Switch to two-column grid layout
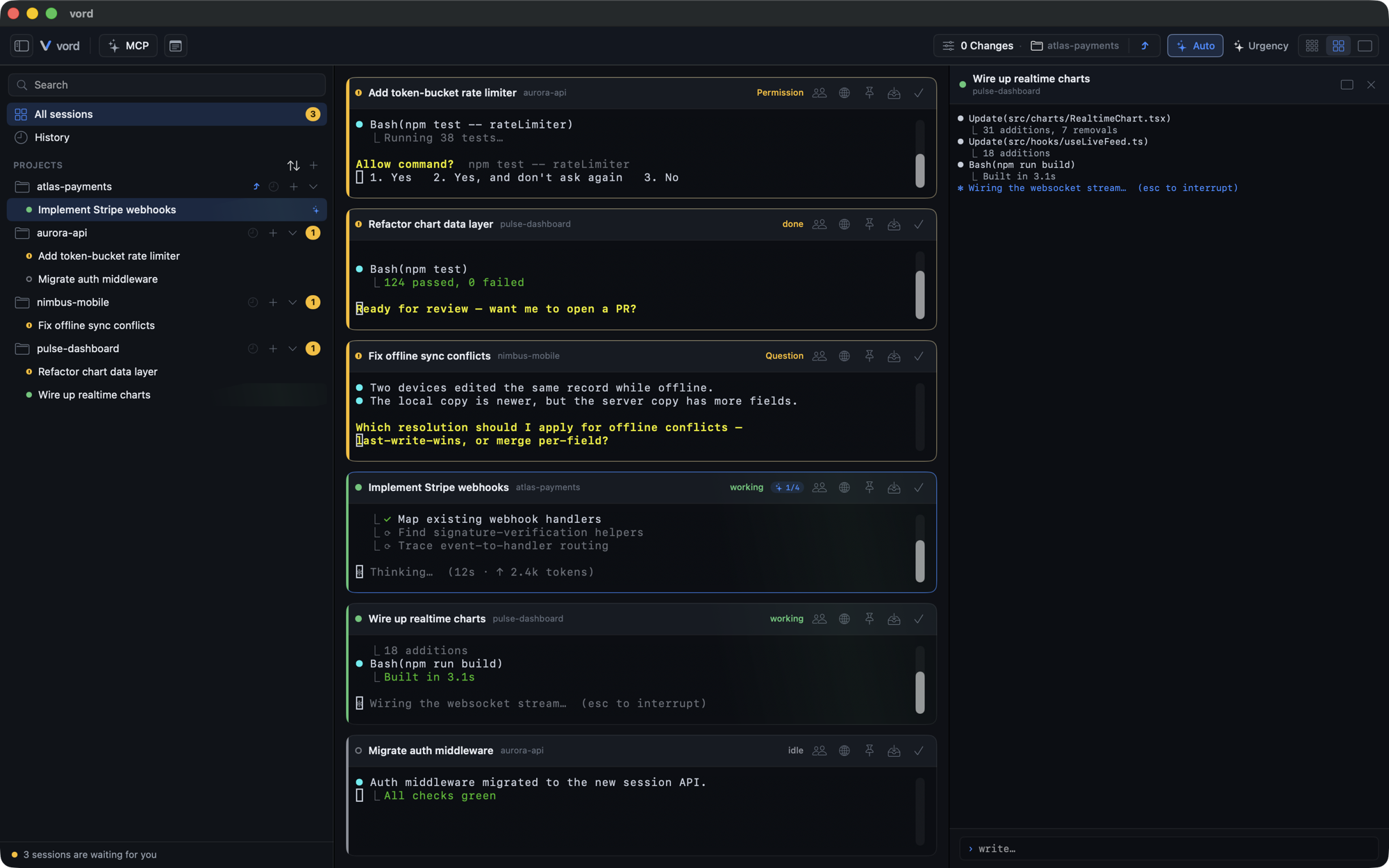1389x868 pixels. (x=1338, y=46)
